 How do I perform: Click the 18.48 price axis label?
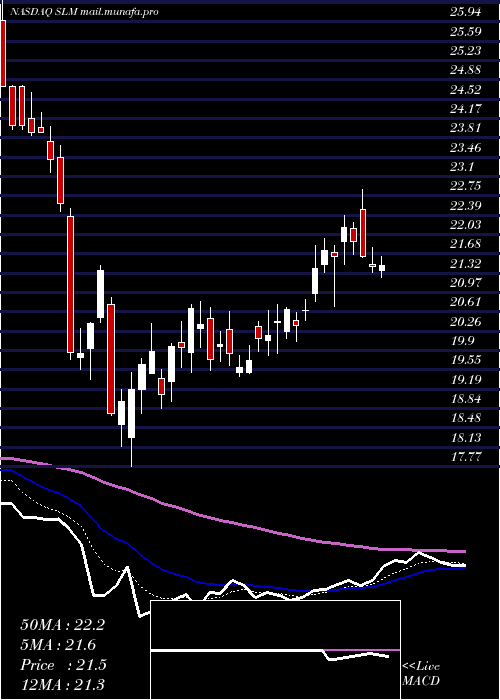466,418
